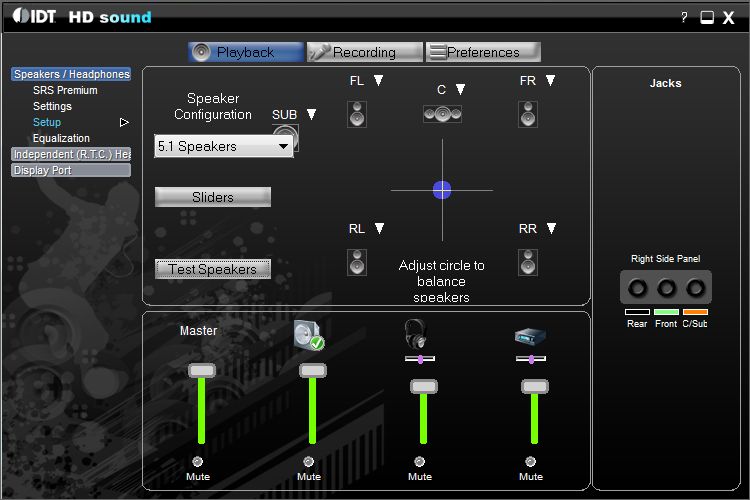
Task: Open help with the question mark icon
Action: [x=684, y=18]
